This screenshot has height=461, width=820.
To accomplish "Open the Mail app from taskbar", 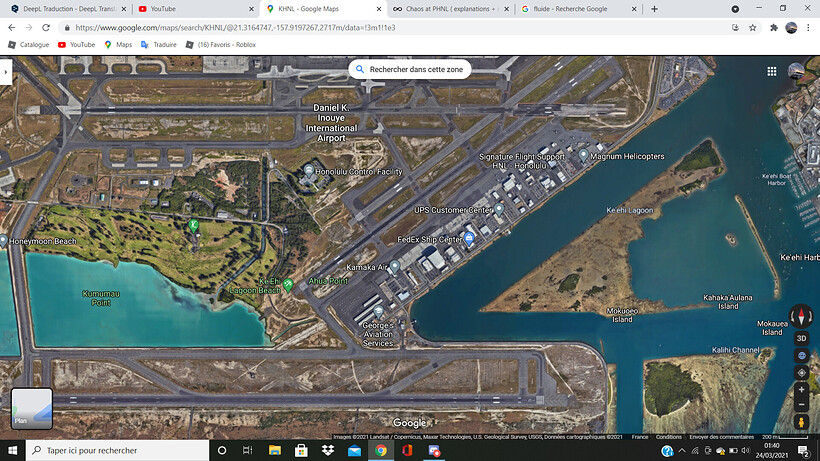I will click(354, 450).
